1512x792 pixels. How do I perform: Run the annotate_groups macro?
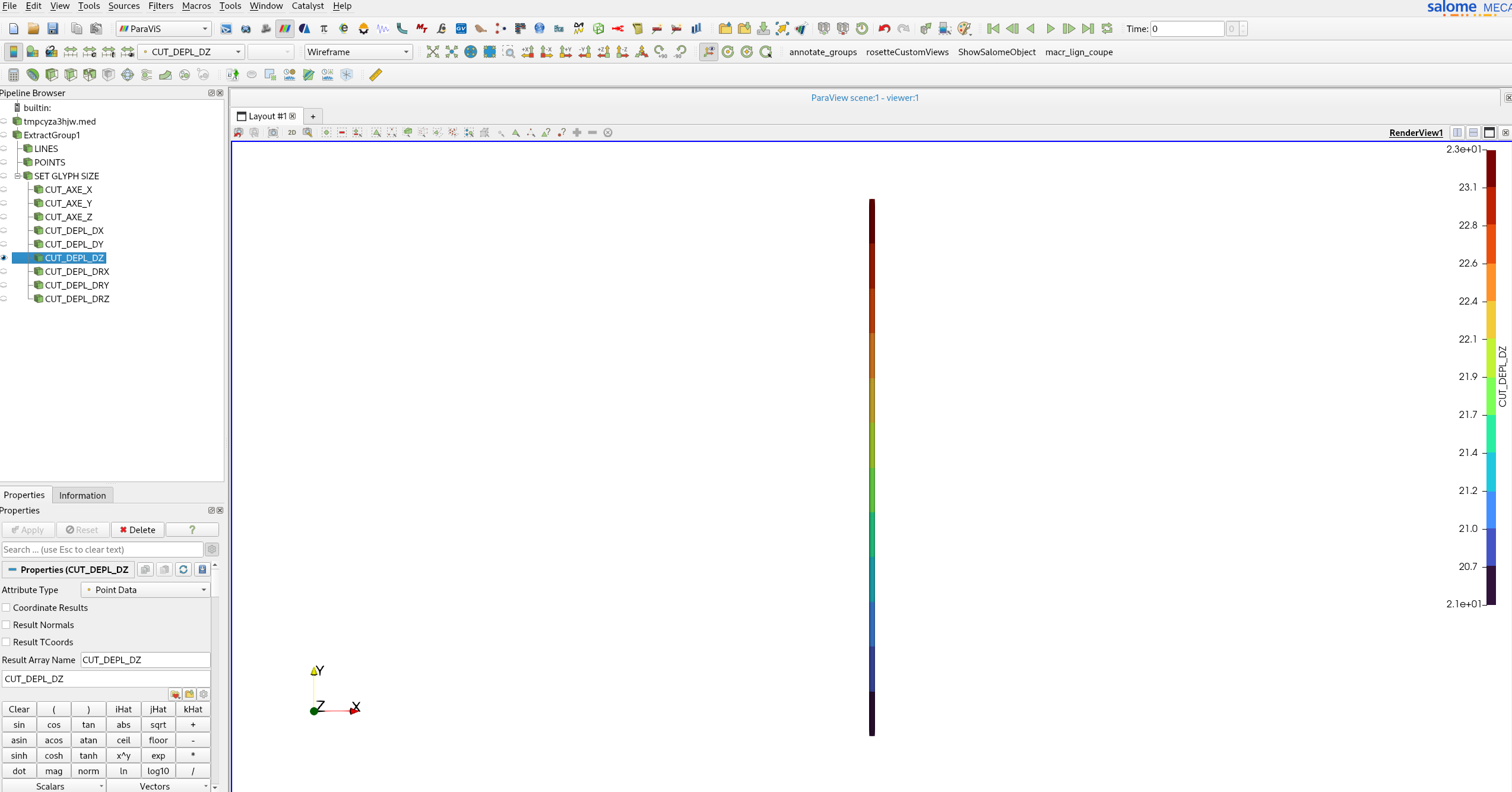coord(823,52)
